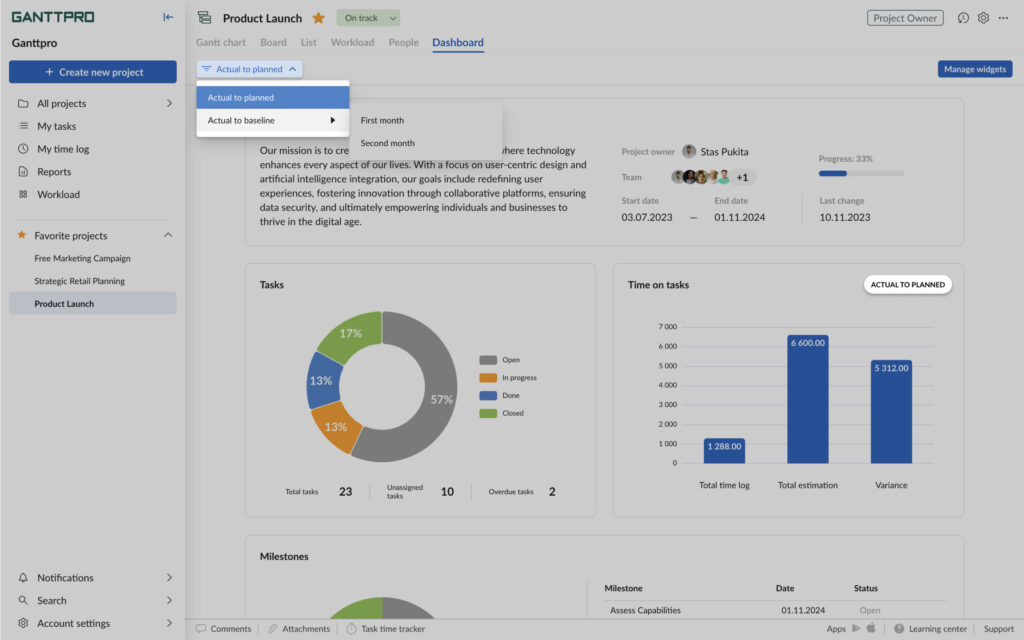Collapse the sidebar with the arrow icon
Viewport: 1024px width, 640px height.
pyautogui.click(x=168, y=17)
